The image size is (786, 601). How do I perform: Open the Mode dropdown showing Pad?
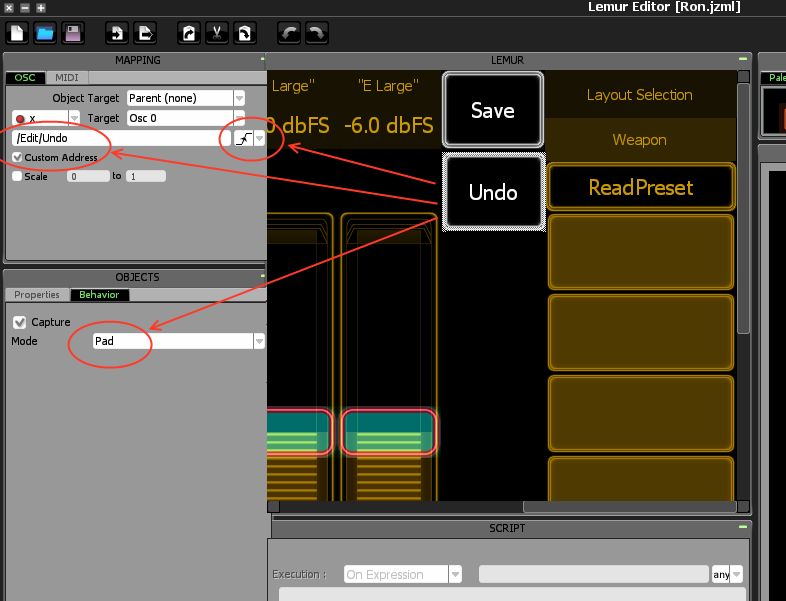click(x=259, y=341)
